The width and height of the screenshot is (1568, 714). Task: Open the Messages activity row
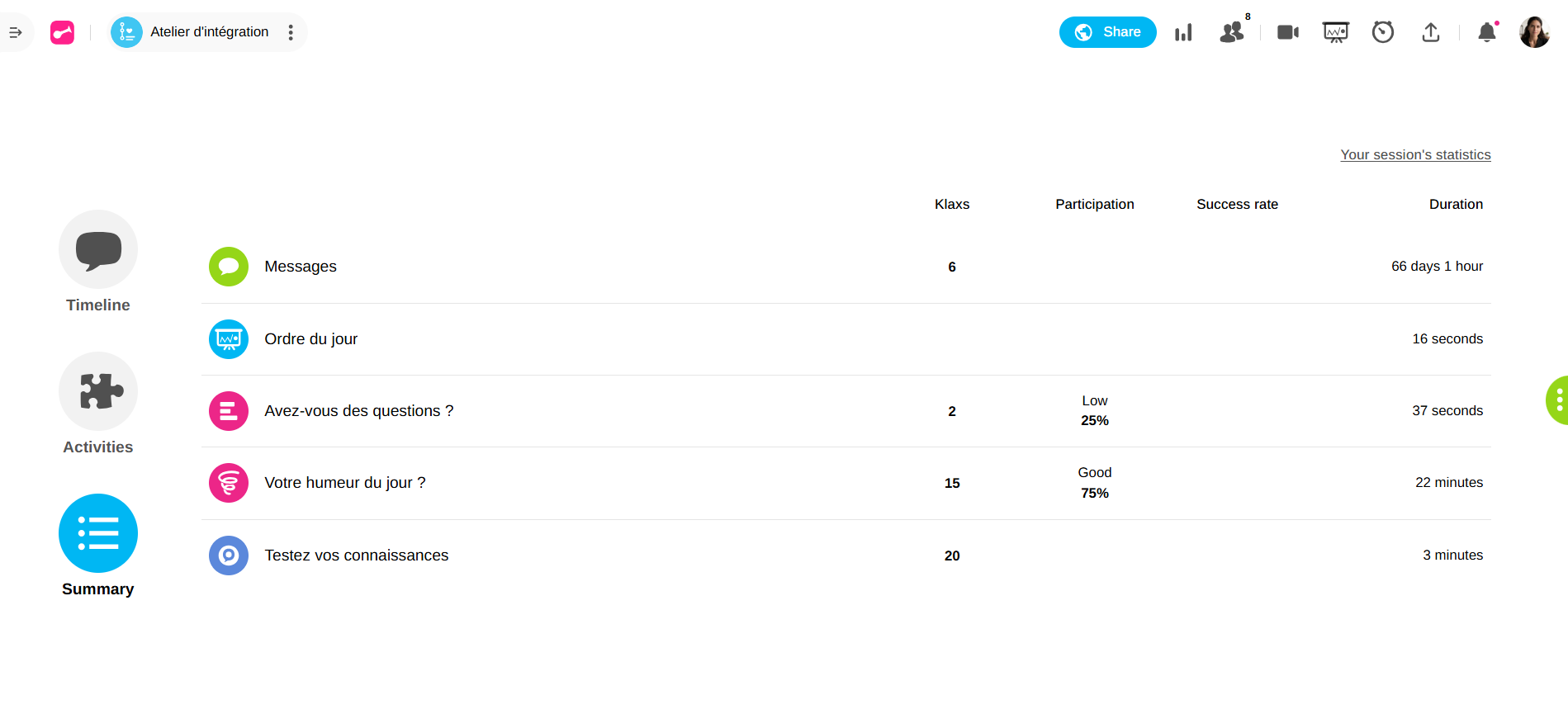coord(301,267)
